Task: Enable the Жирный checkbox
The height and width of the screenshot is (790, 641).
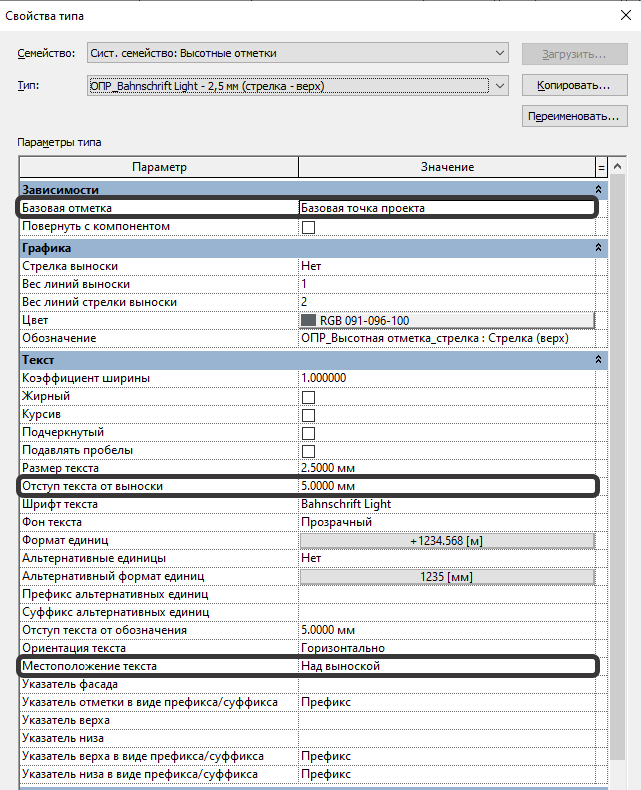Action: (308, 397)
